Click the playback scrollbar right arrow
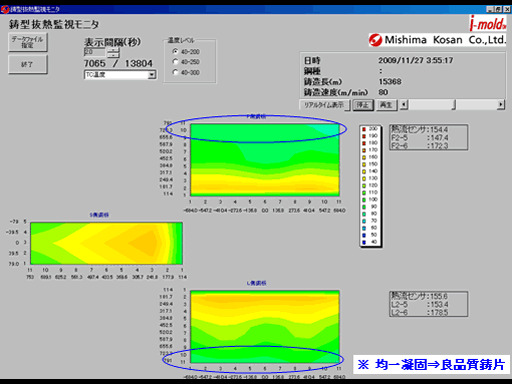The height and width of the screenshot is (384, 512). tap(501, 105)
